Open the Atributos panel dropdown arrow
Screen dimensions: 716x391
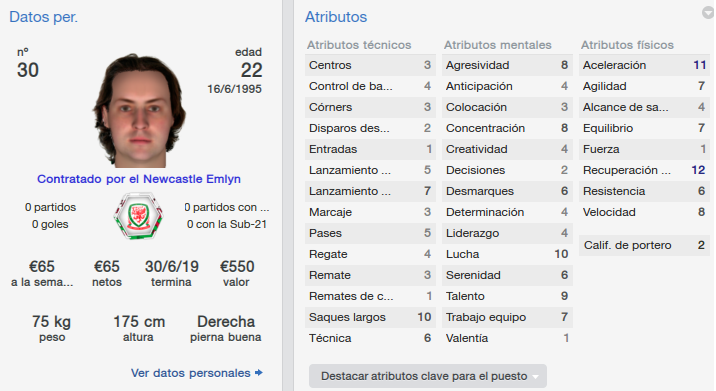(708, 13)
